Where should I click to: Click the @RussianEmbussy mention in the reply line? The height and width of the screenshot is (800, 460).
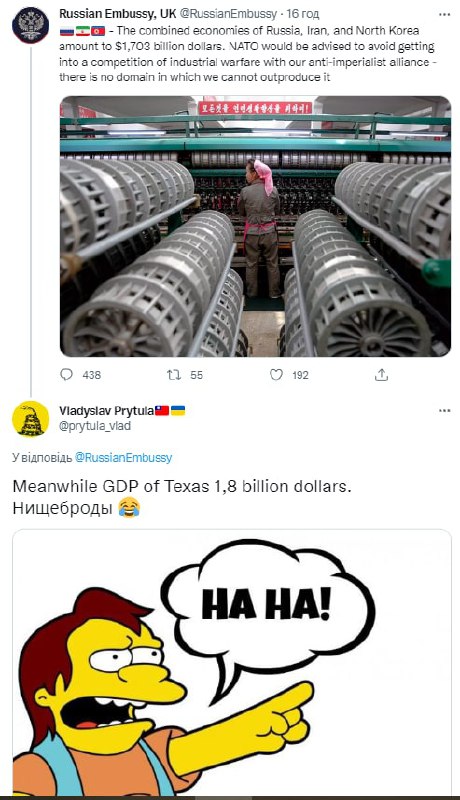coord(123,457)
